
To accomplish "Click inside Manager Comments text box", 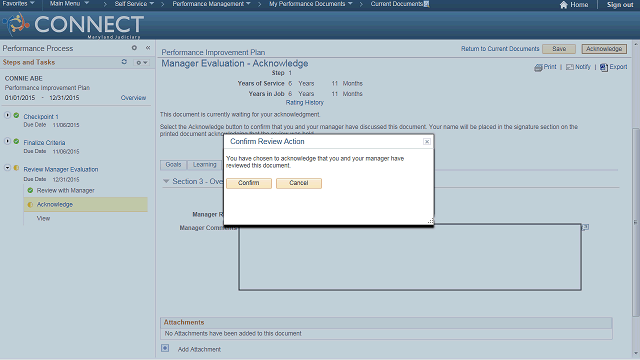I will pyautogui.click(x=410, y=257).
